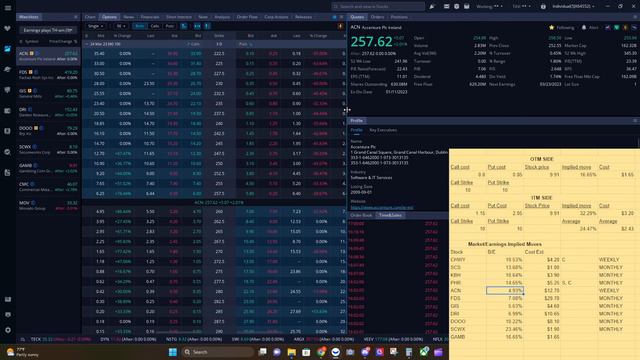
Task: Open the Earnings plays watchlist dropdown
Action: (x=48, y=30)
